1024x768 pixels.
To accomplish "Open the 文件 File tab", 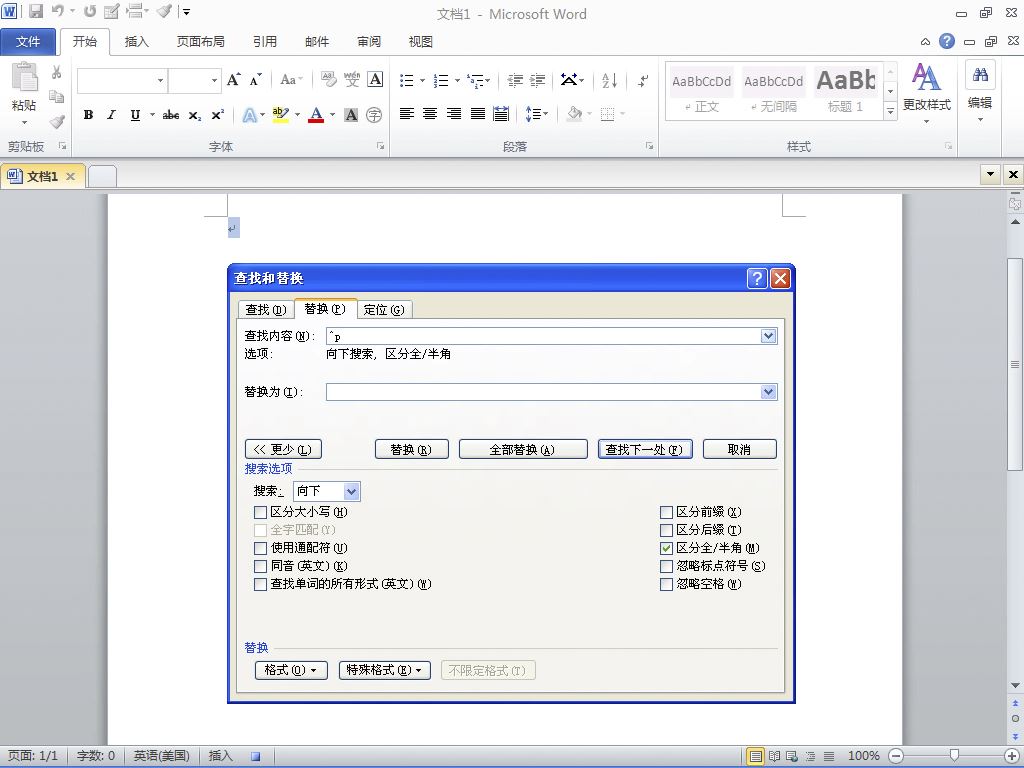I will tap(28, 42).
